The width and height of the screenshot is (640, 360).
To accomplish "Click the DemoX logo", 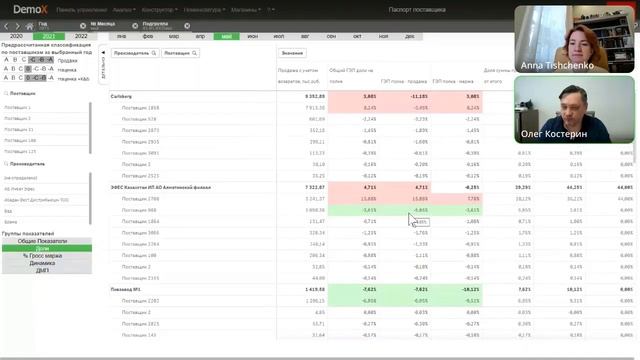I will click(x=30, y=9).
